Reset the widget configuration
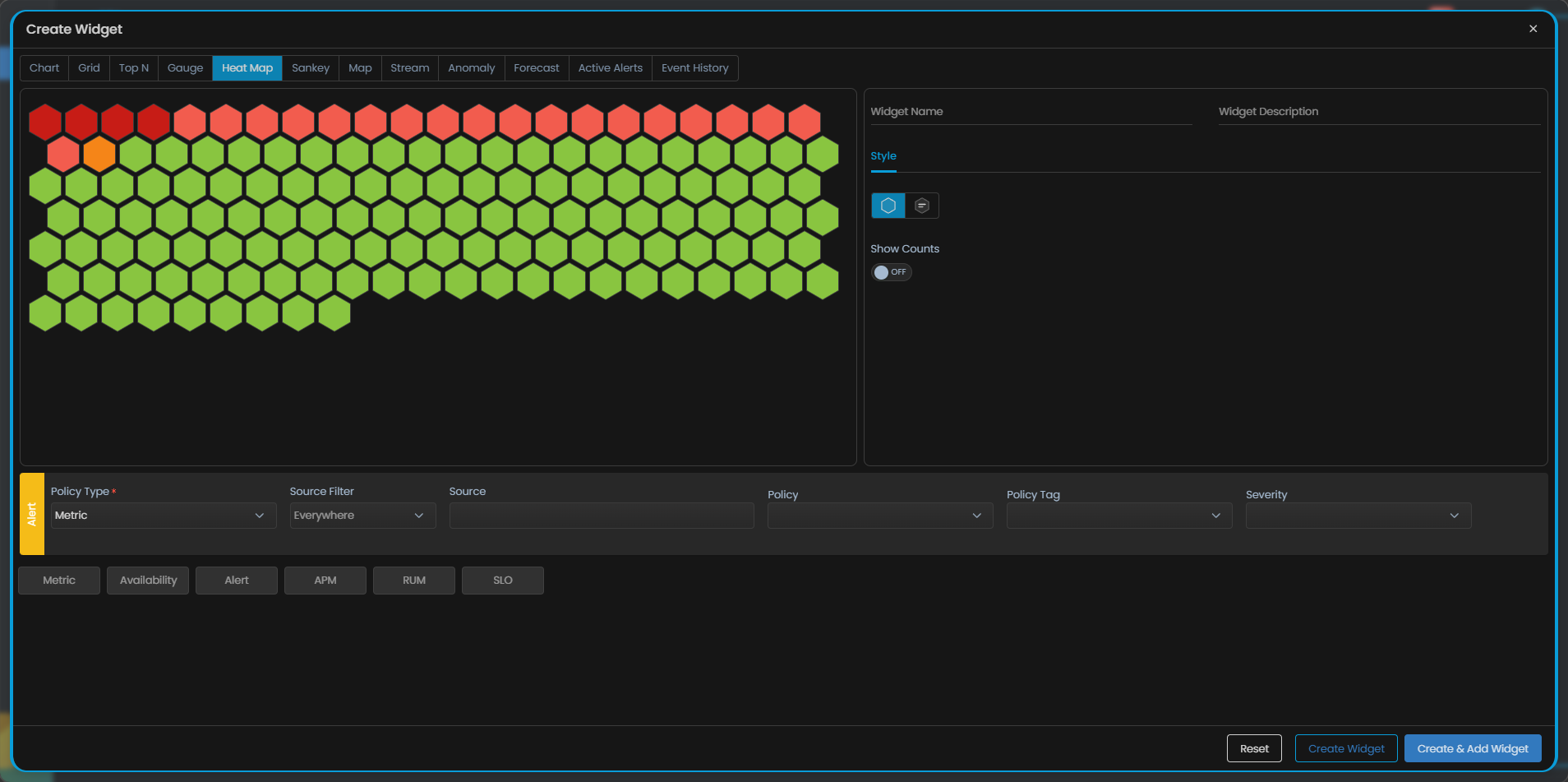 (x=1254, y=748)
